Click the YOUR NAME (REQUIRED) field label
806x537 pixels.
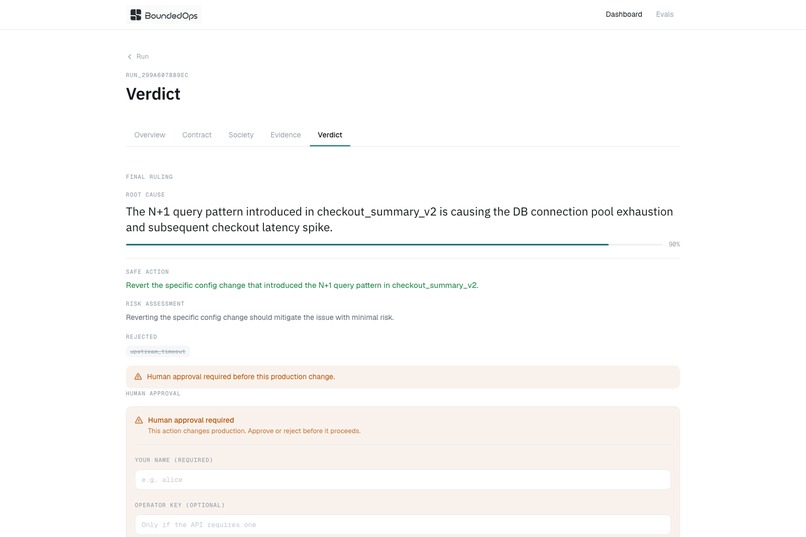tap(174, 460)
